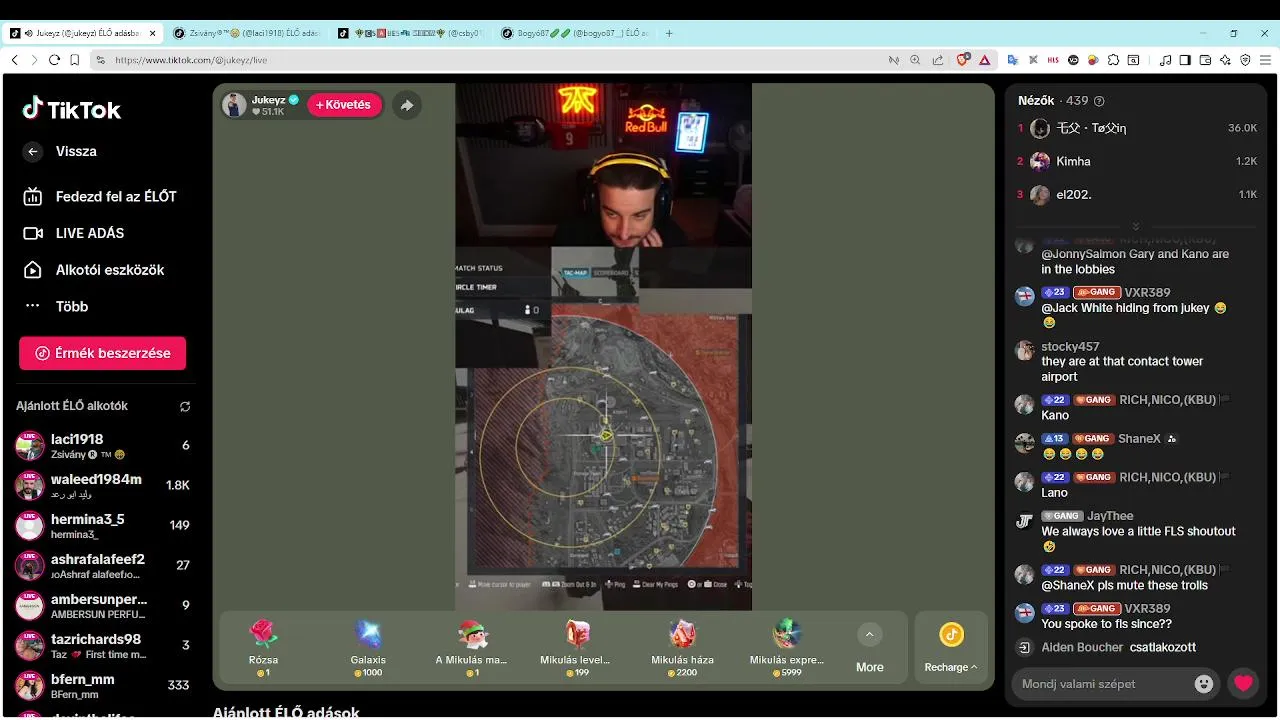Open Brave Wallet icon
This screenshot has width=1280, height=720.
1205,60
